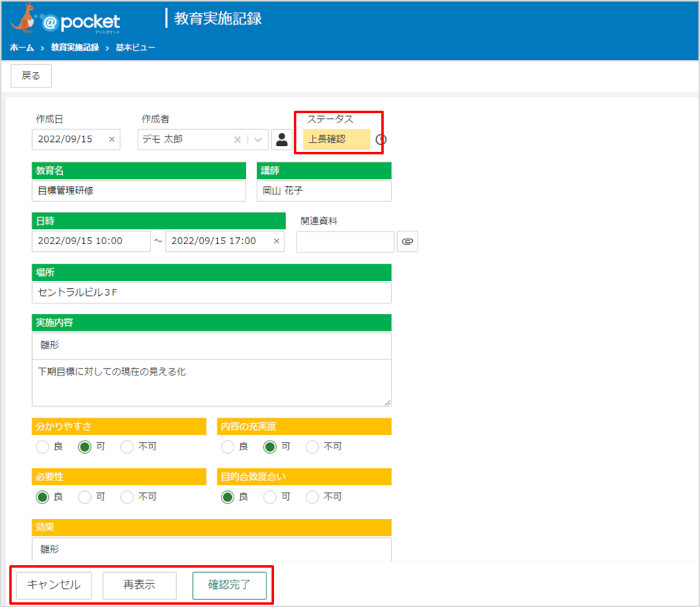This screenshot has height=607, width=700.
Task: Select 不可 for 内容の充実度
Action: click(x=312, y=447)
